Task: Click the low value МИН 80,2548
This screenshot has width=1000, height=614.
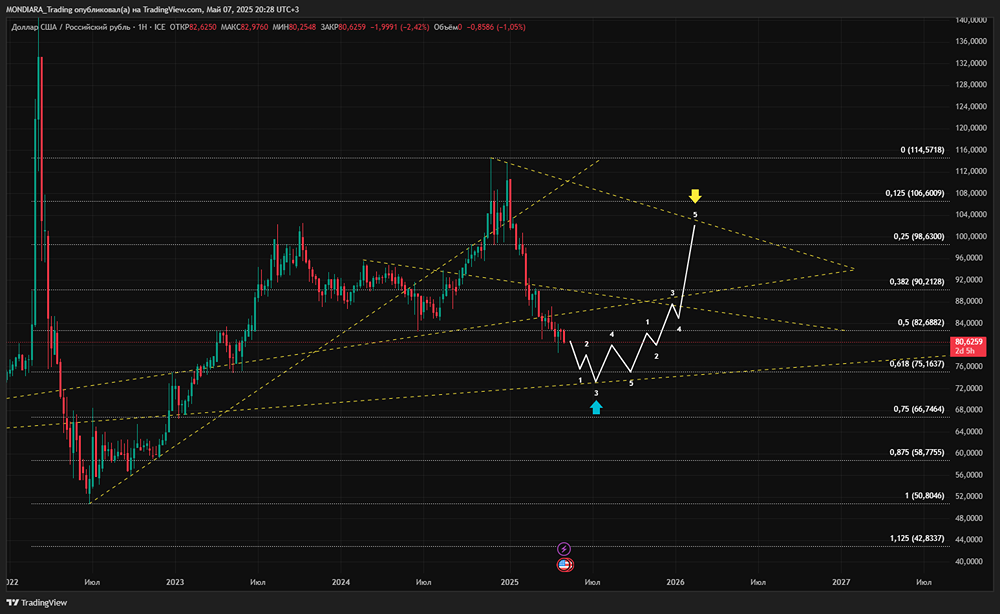Action: [x=294, y=27]
